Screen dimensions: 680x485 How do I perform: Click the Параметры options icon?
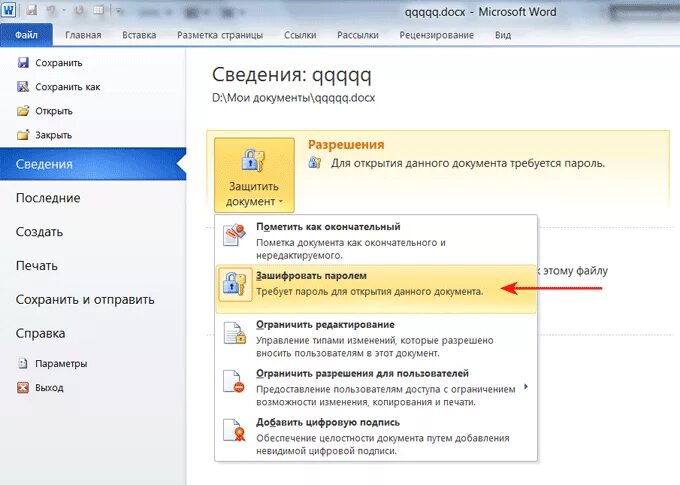click(x=23, y=363)
